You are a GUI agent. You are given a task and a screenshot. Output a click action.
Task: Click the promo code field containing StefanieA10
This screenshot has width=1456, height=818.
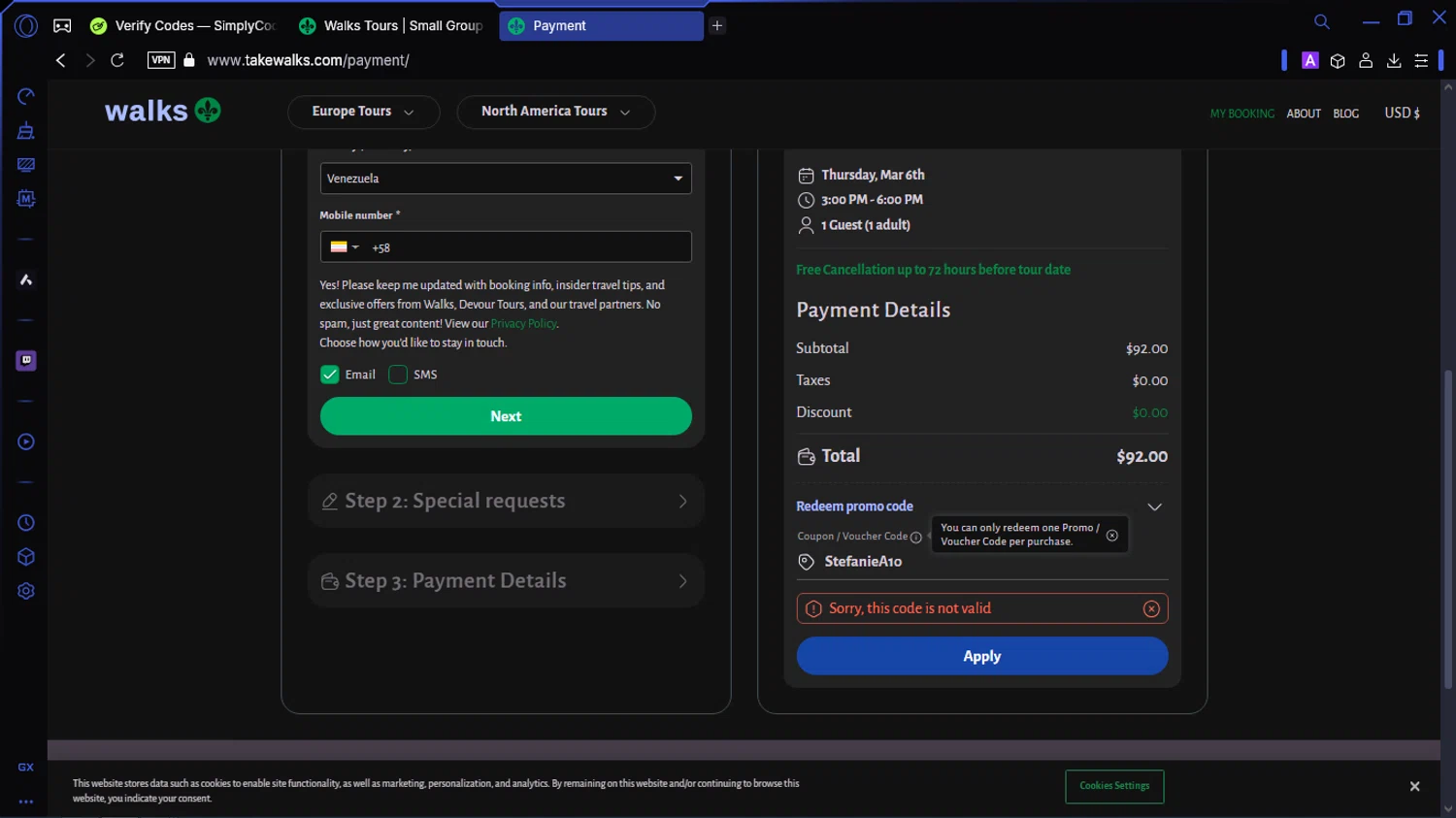[x=982, y=562]
